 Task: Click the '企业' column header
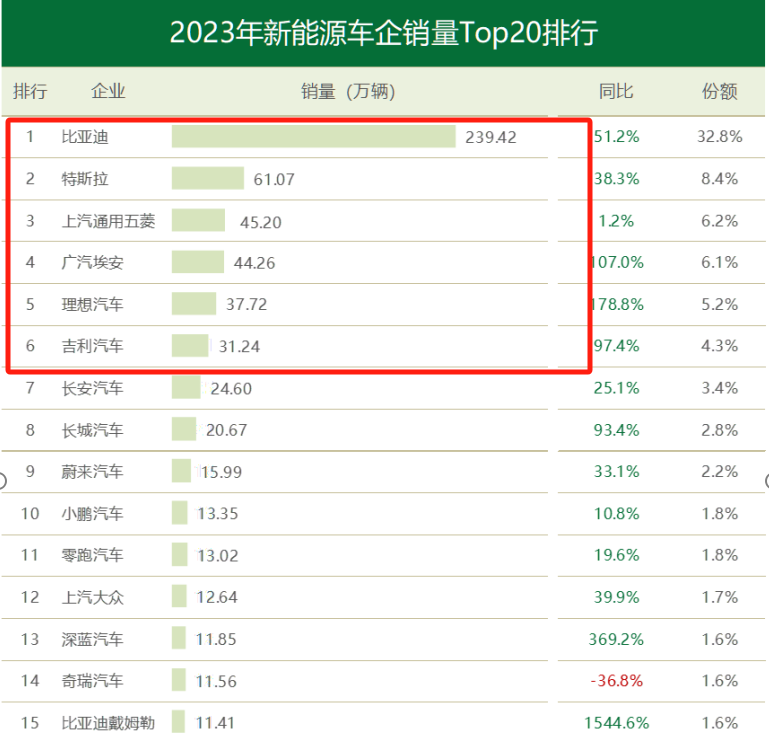tap(108, 92)
